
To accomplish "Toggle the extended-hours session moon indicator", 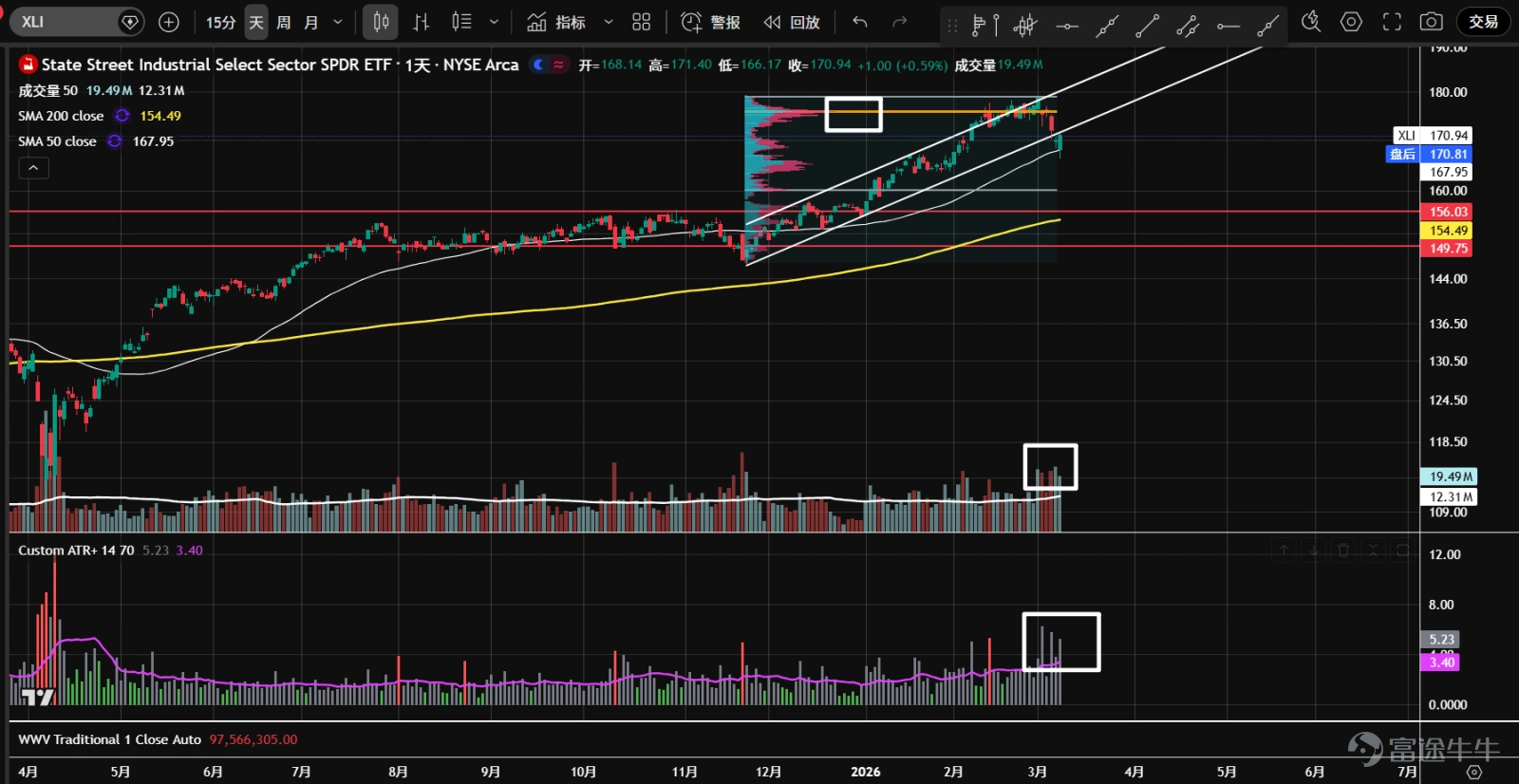I will click(539, 65).
